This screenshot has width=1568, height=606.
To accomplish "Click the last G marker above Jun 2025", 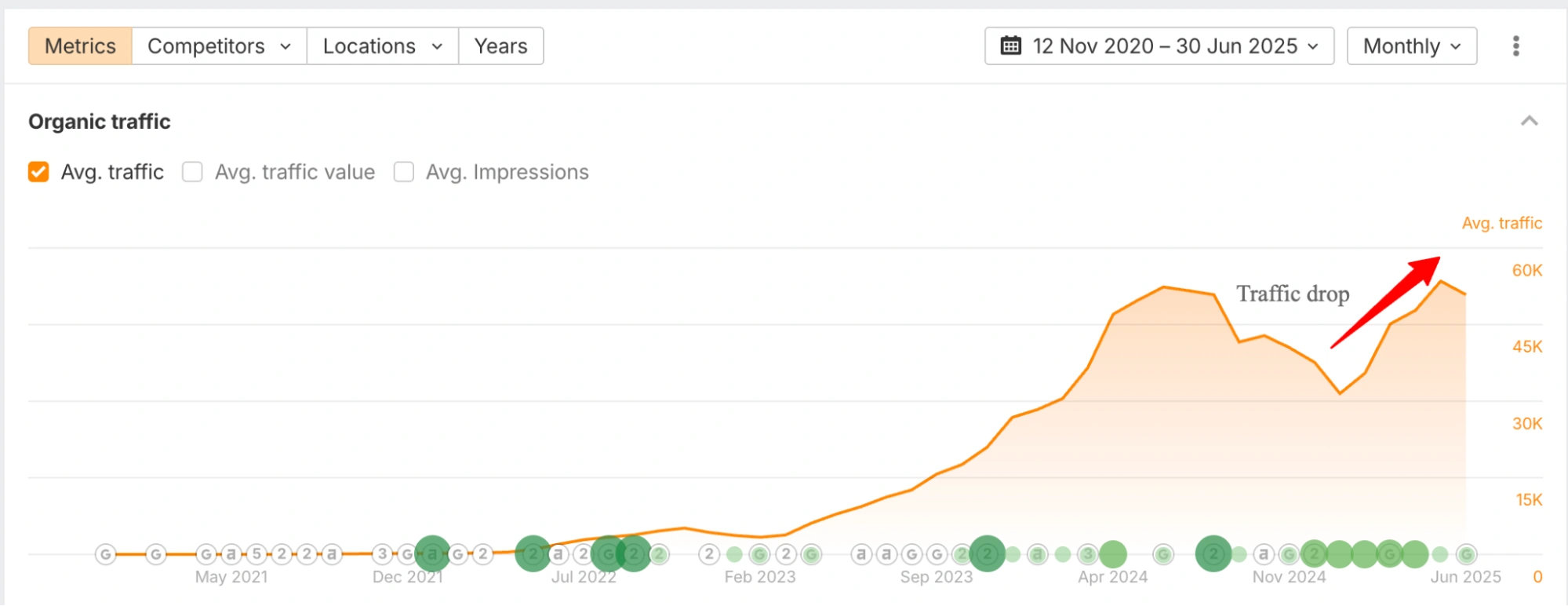I will [x=1465, y=555].
